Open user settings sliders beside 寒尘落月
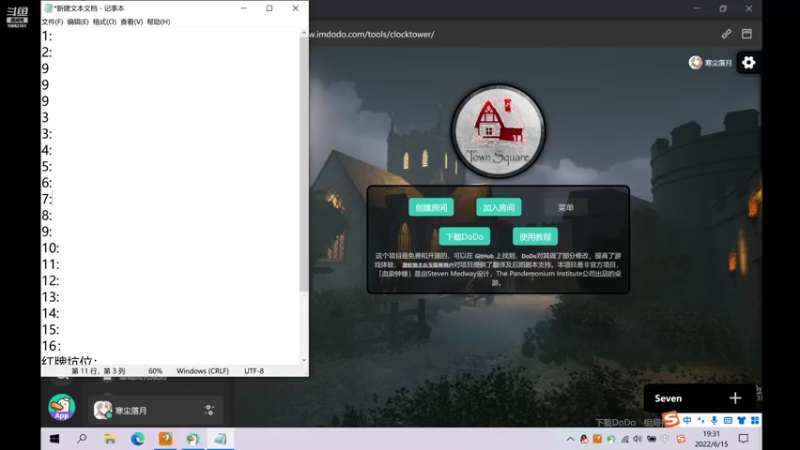Image resolution: width=800 pixels, height=450 pixels. (x=209, y=410)
